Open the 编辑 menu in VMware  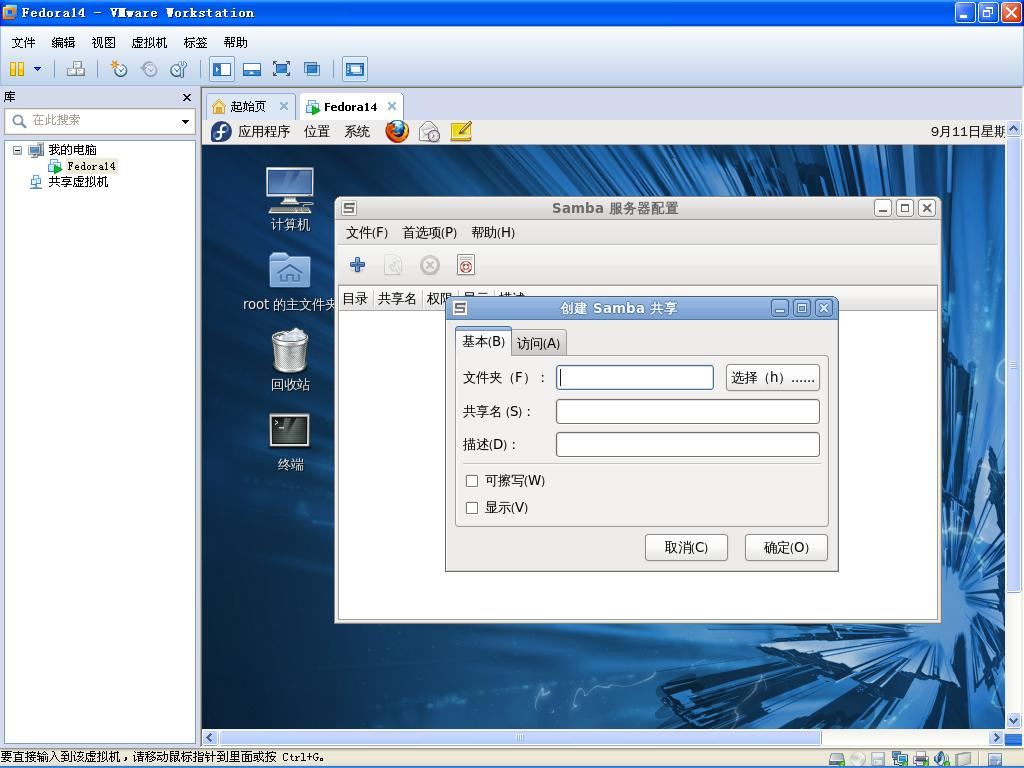coord(63,42)
